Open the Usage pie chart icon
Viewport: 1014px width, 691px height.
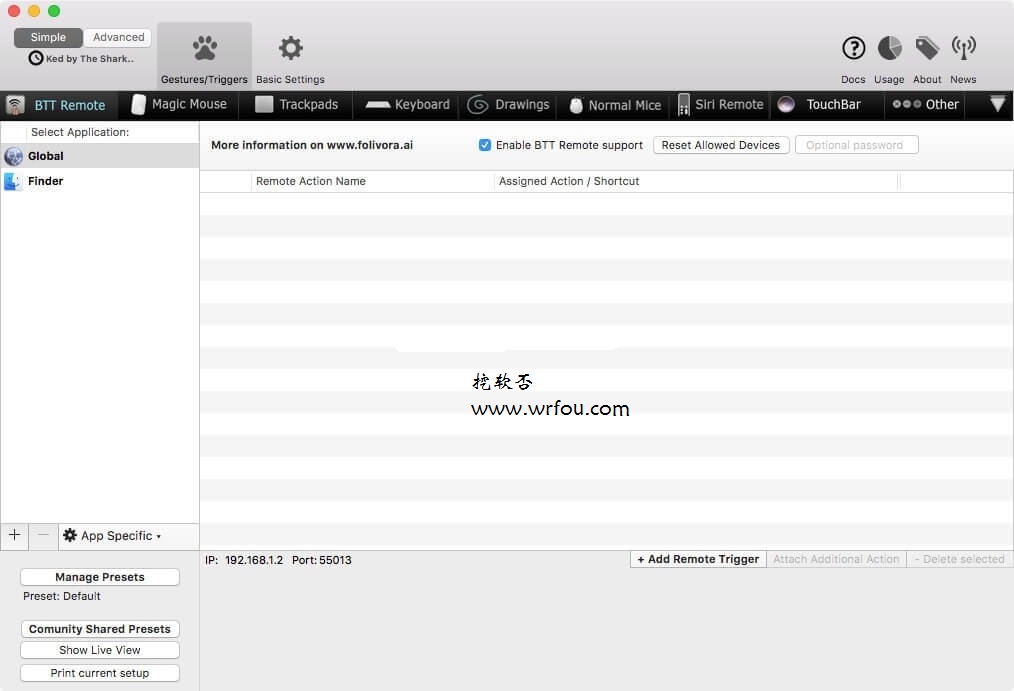click(x=890, y=48)
